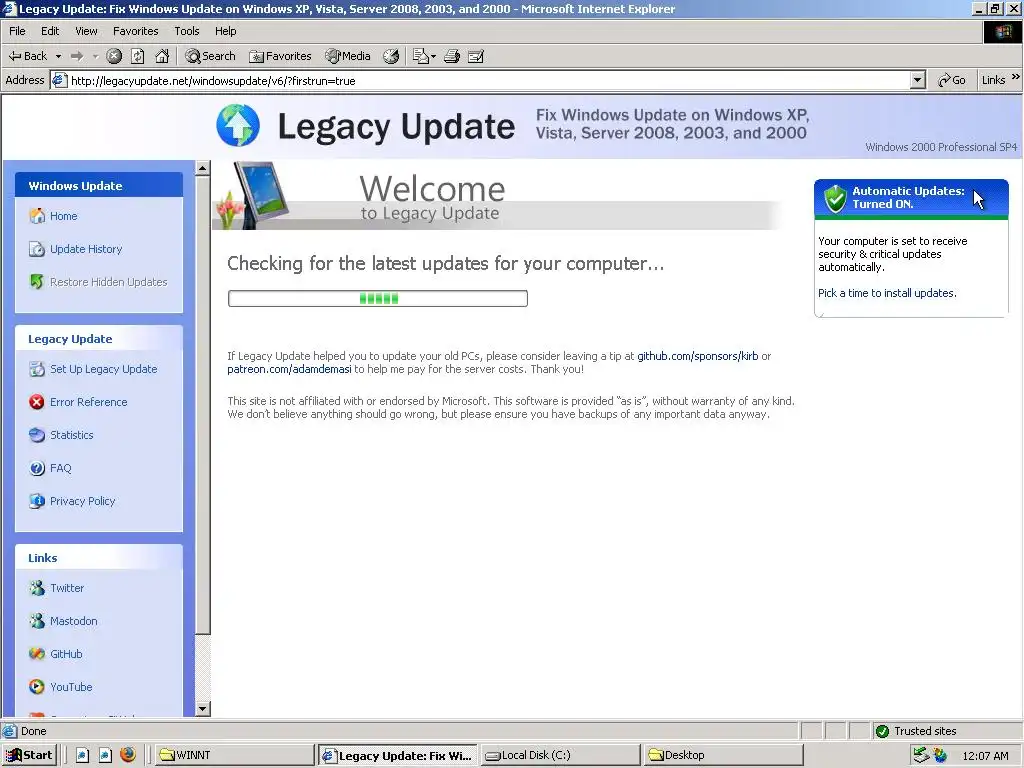Open the Privacy Policy link
The image size is (1024, 768).
pyautogui.click(x=82, y=501)
